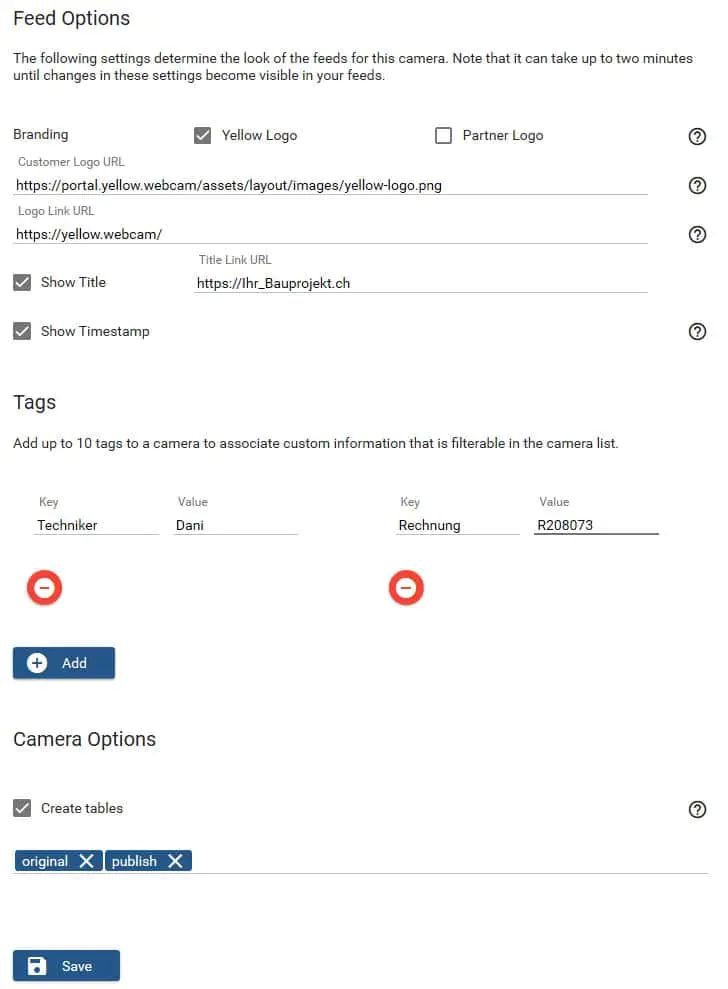Save the camera settings
This screenshot has width=728, height=989.
click(66, 966)
